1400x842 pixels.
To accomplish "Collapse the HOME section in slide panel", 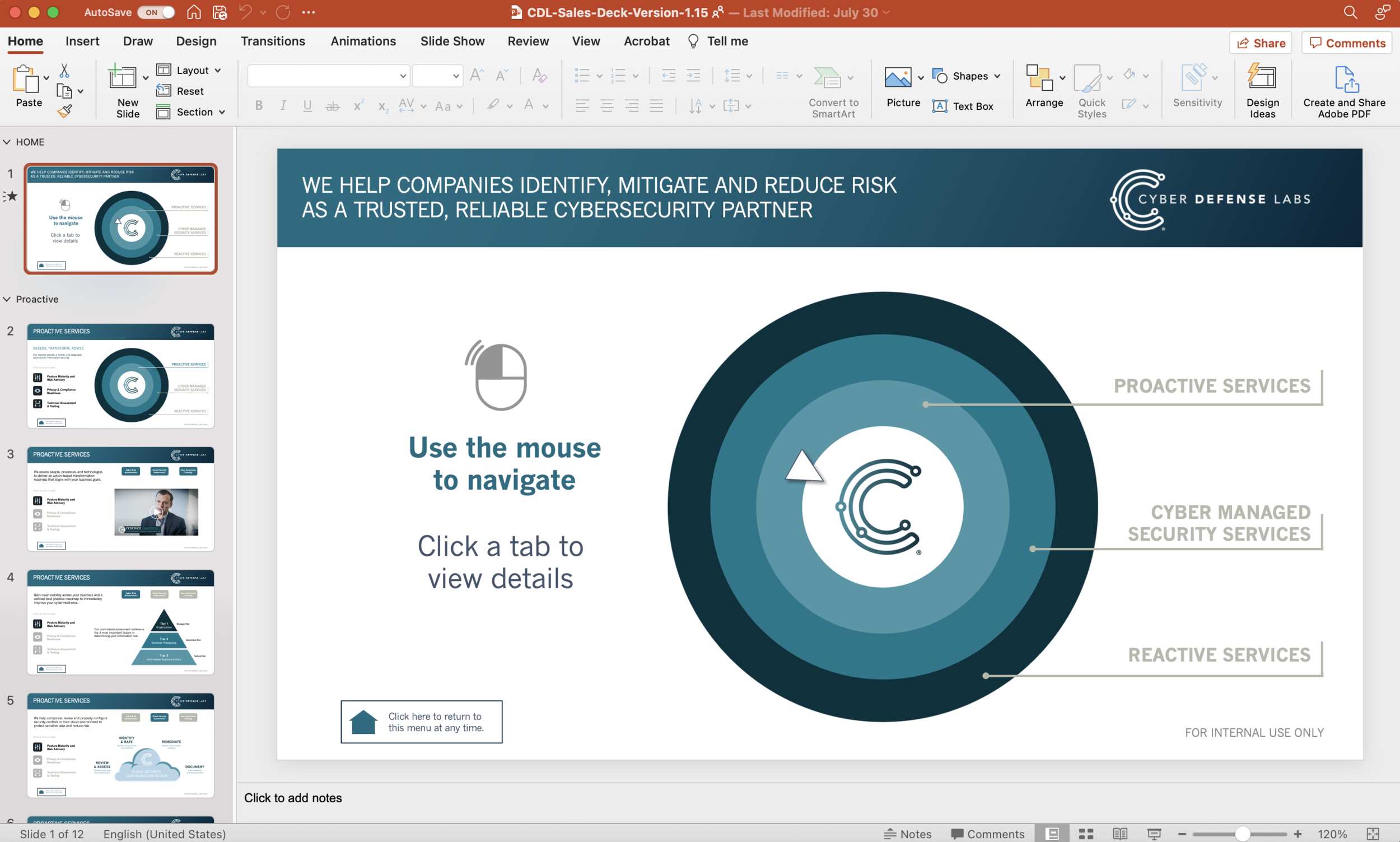I will click(7, 142).
